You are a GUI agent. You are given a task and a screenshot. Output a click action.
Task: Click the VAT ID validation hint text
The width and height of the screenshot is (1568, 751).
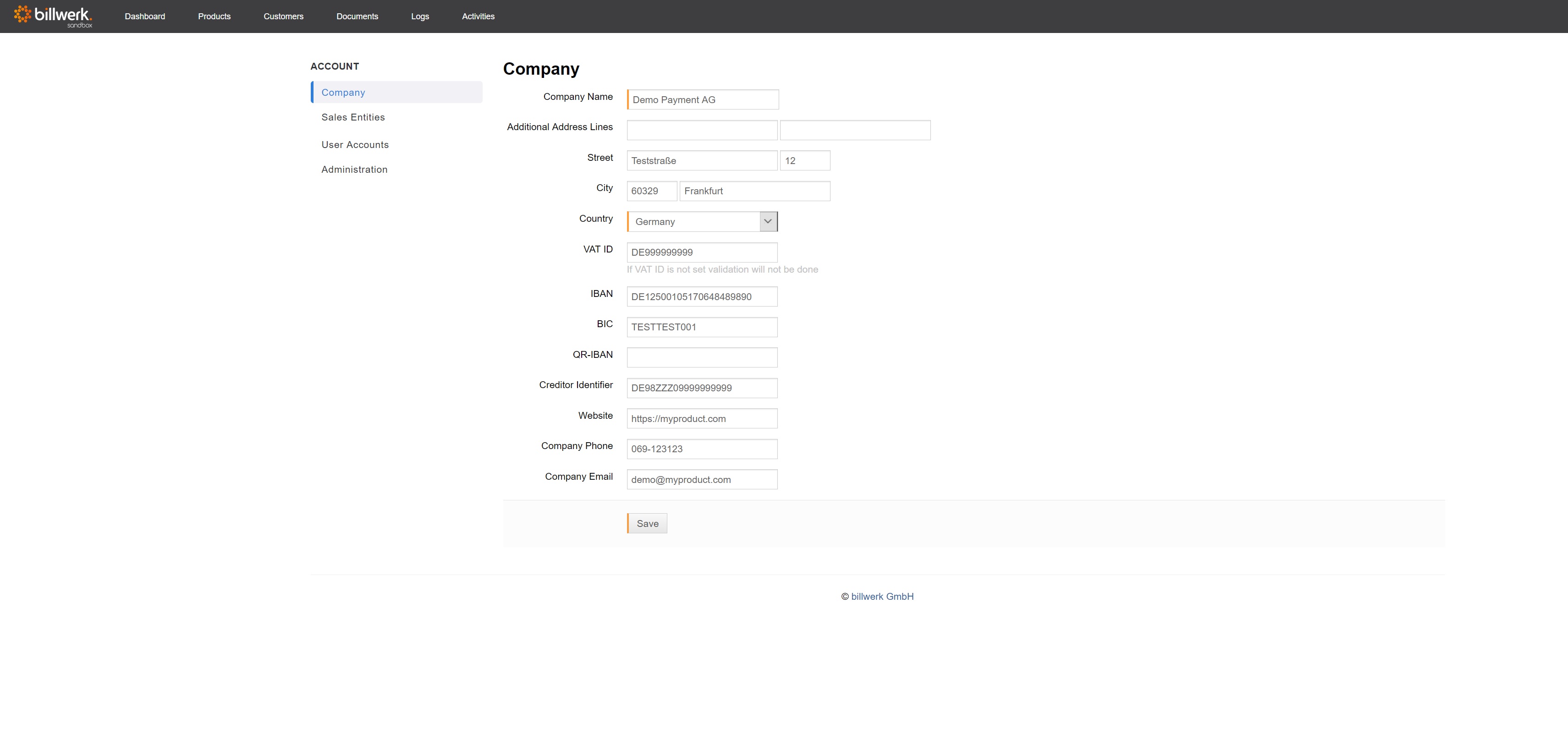coord(722,269)
